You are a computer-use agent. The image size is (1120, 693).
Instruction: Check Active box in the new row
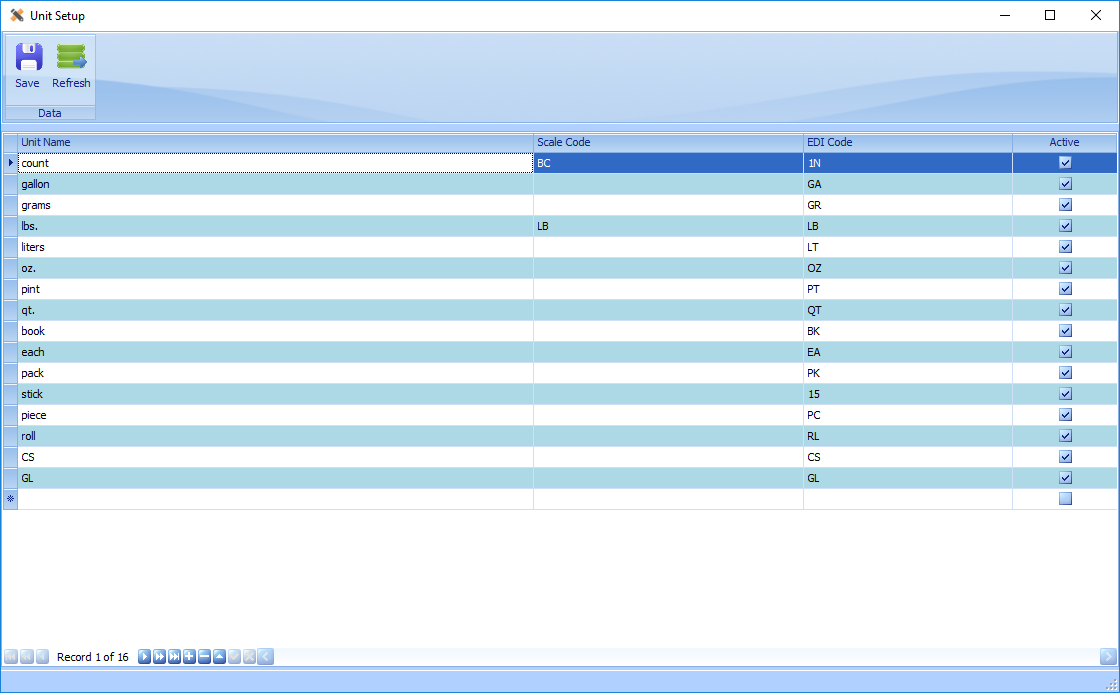click(1065, 499)
